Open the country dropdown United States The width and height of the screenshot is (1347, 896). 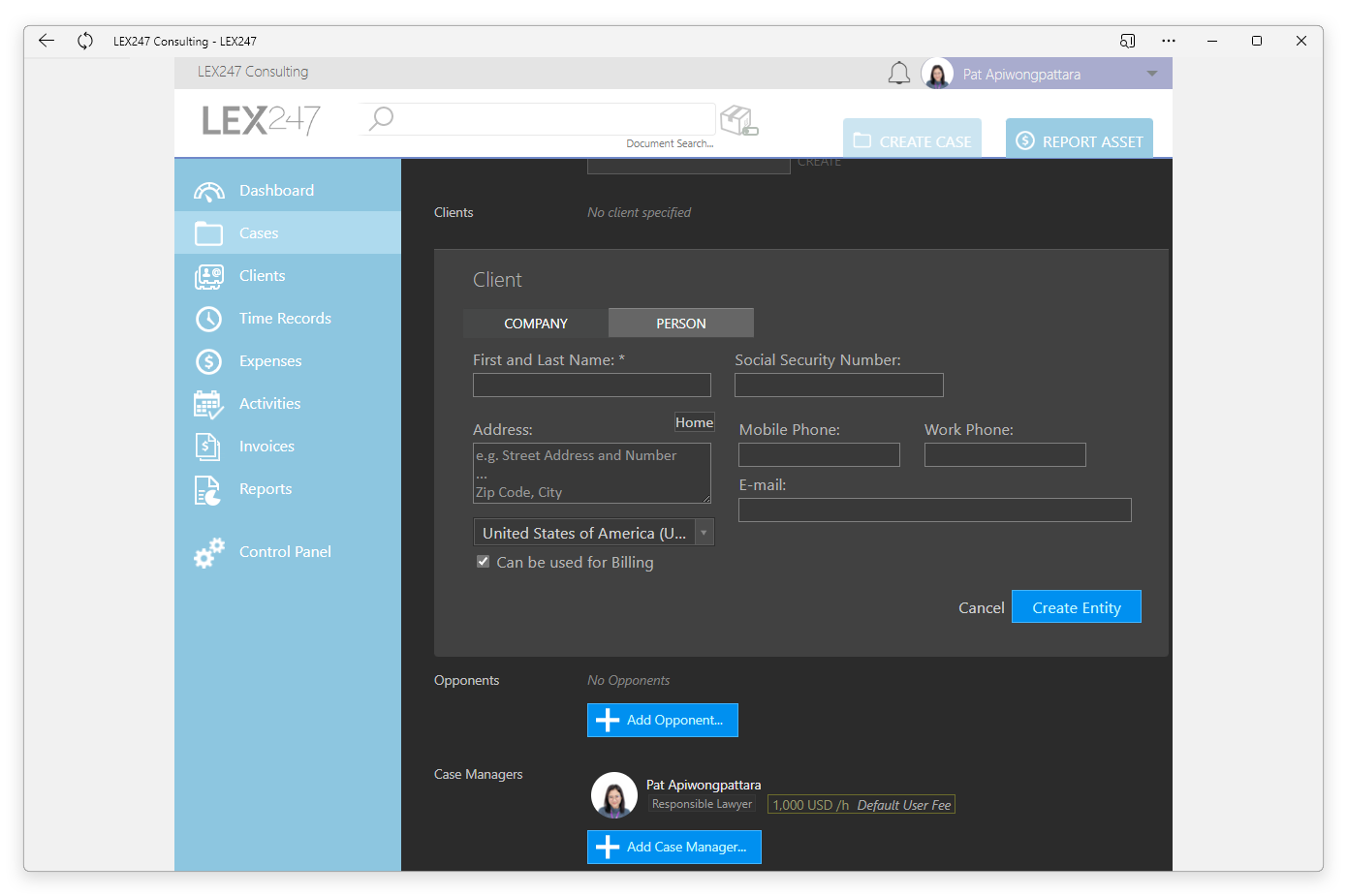pyautogui.click(x=594, y=533)
